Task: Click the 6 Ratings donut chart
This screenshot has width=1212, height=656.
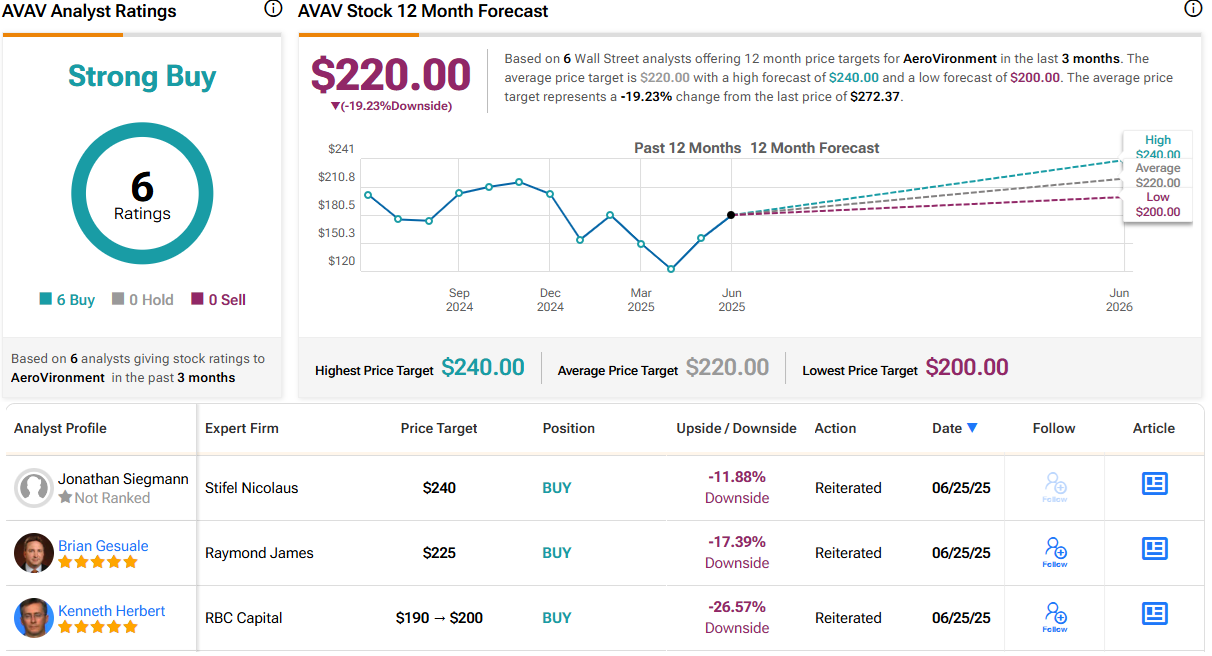Action: coord(142,194)
